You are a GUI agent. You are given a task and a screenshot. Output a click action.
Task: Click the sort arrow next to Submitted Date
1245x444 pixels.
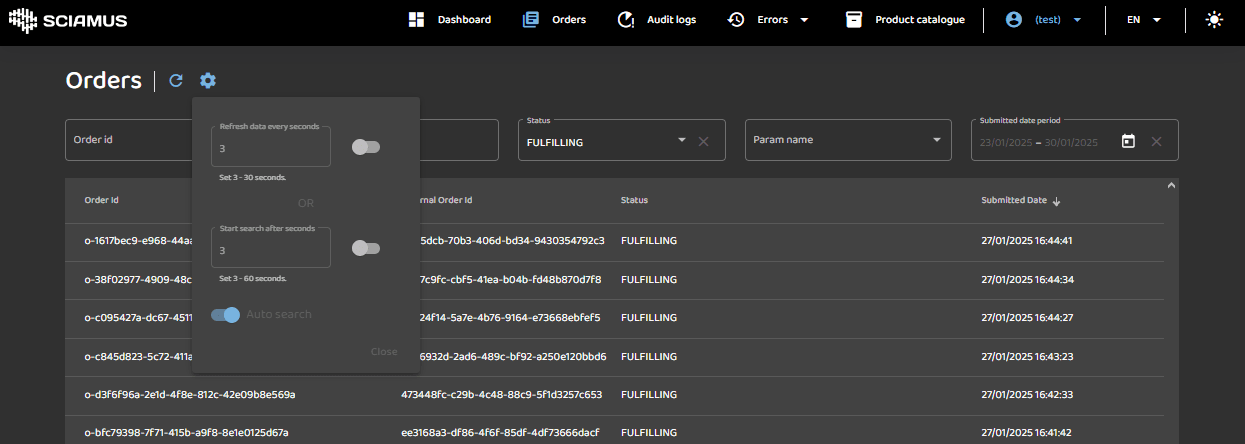pos(1057,201)
